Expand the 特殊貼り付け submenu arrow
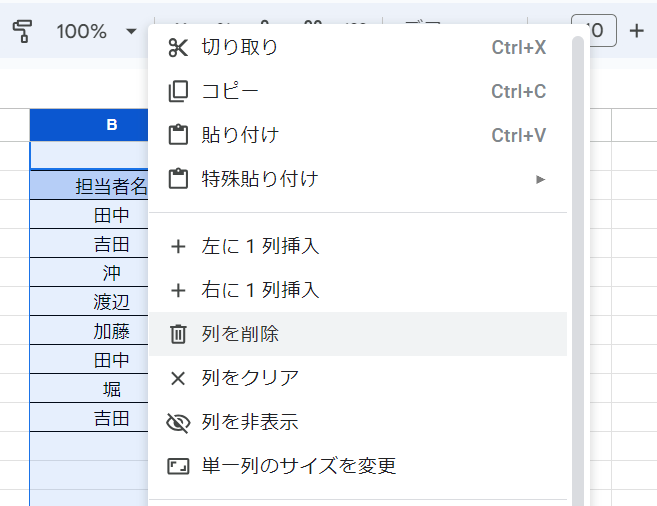 tap(541, 179)
